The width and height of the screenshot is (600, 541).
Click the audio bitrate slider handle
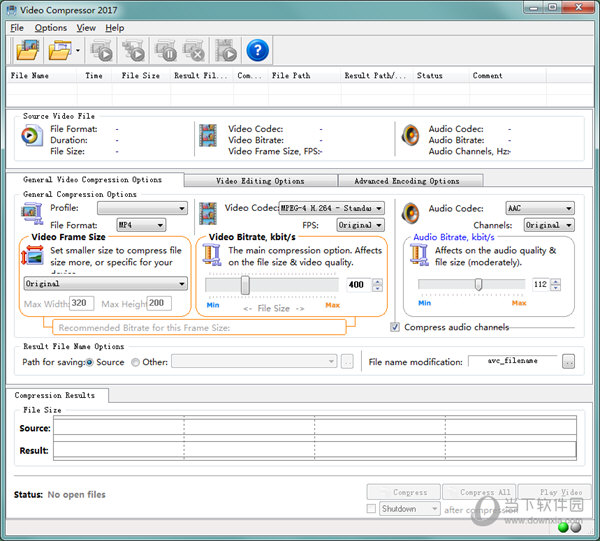click(478, 284)
